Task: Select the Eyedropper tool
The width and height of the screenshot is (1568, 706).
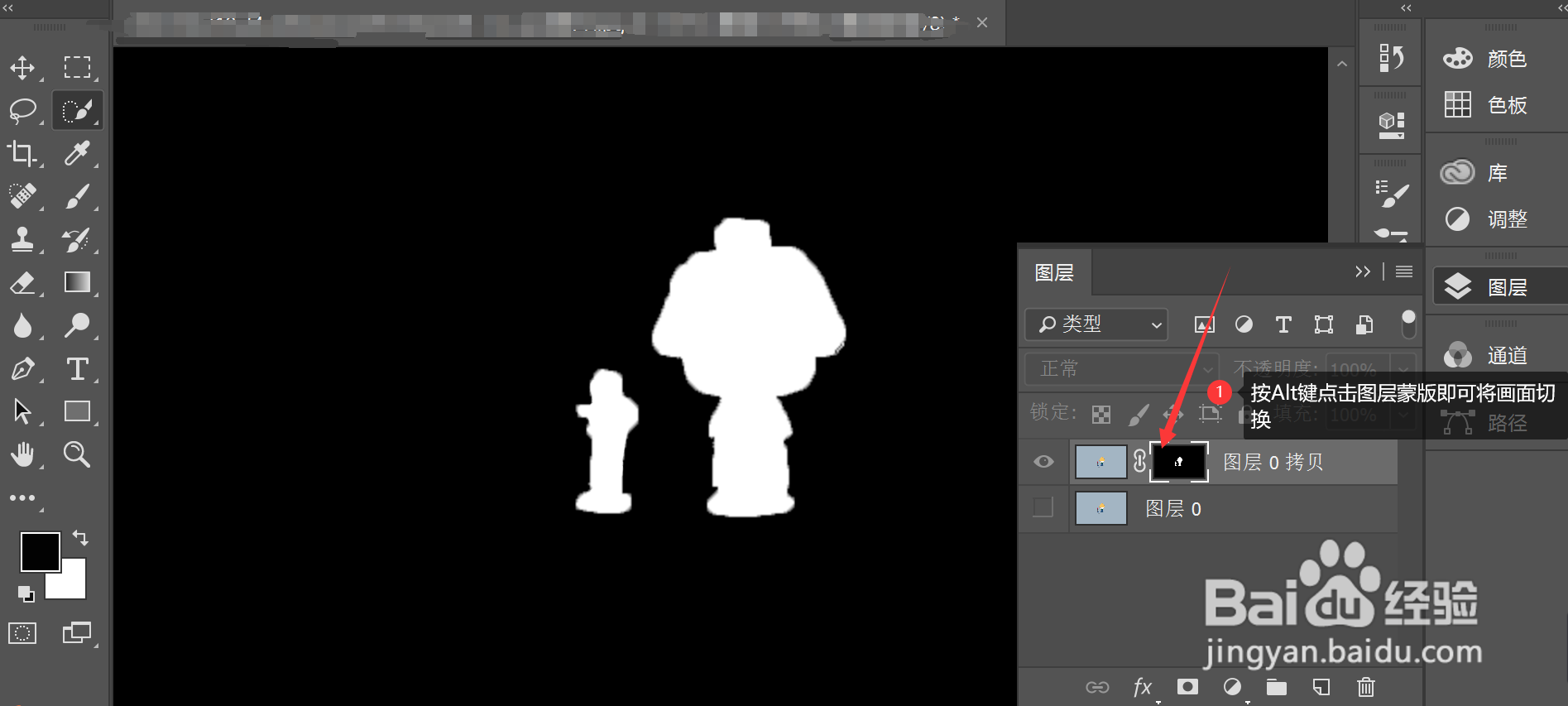Action: (x=77, y=153)
